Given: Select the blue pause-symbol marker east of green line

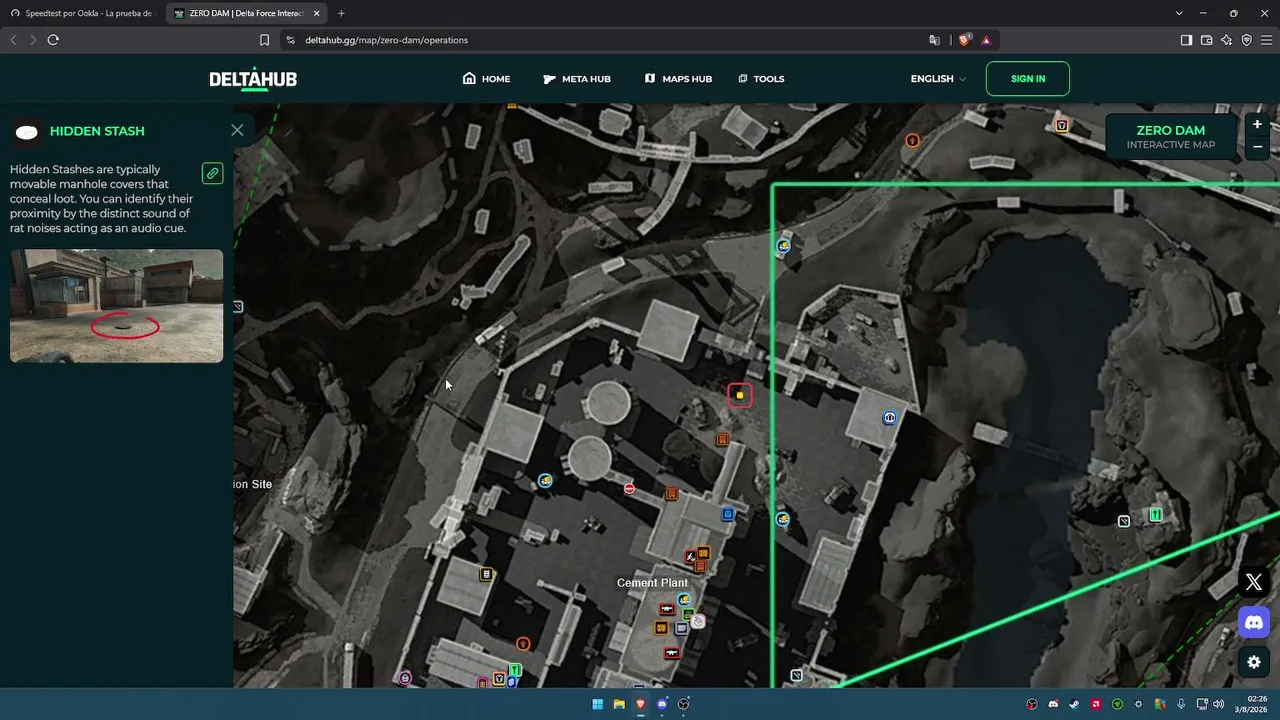Looking at the screenshot, I should point(889,417).
